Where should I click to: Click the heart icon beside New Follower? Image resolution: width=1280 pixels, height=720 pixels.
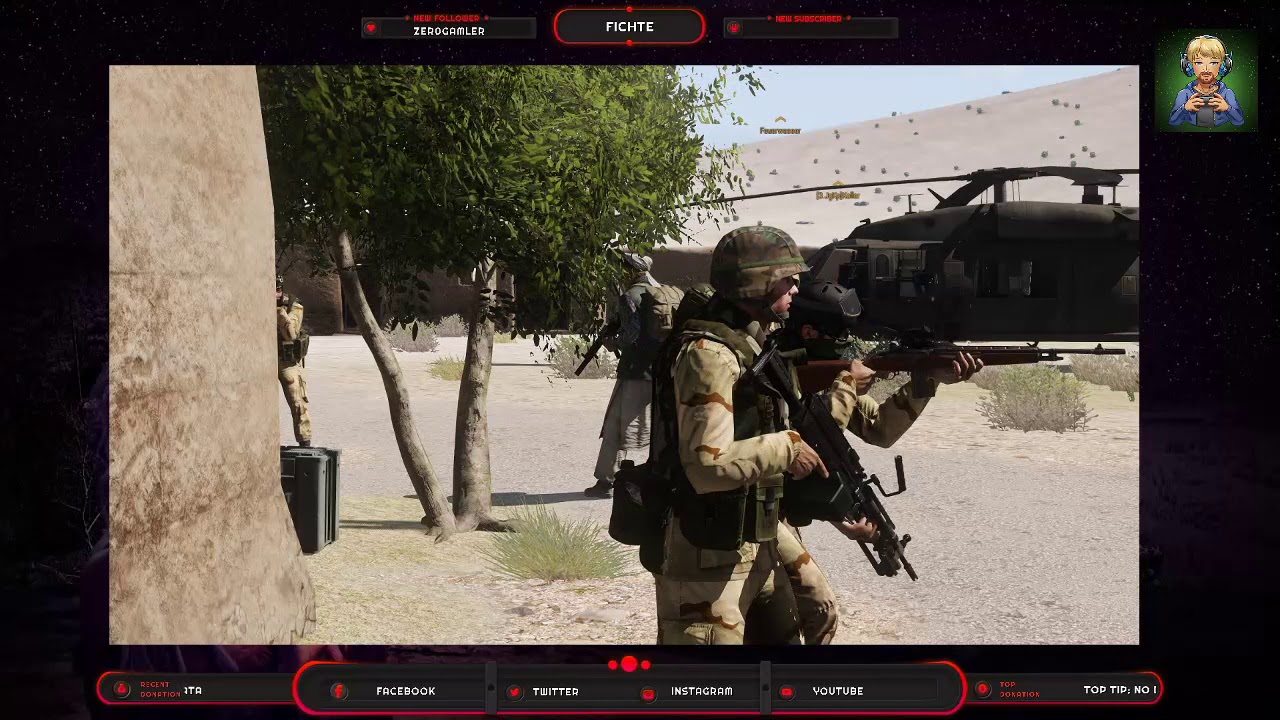tap(371, 28)
